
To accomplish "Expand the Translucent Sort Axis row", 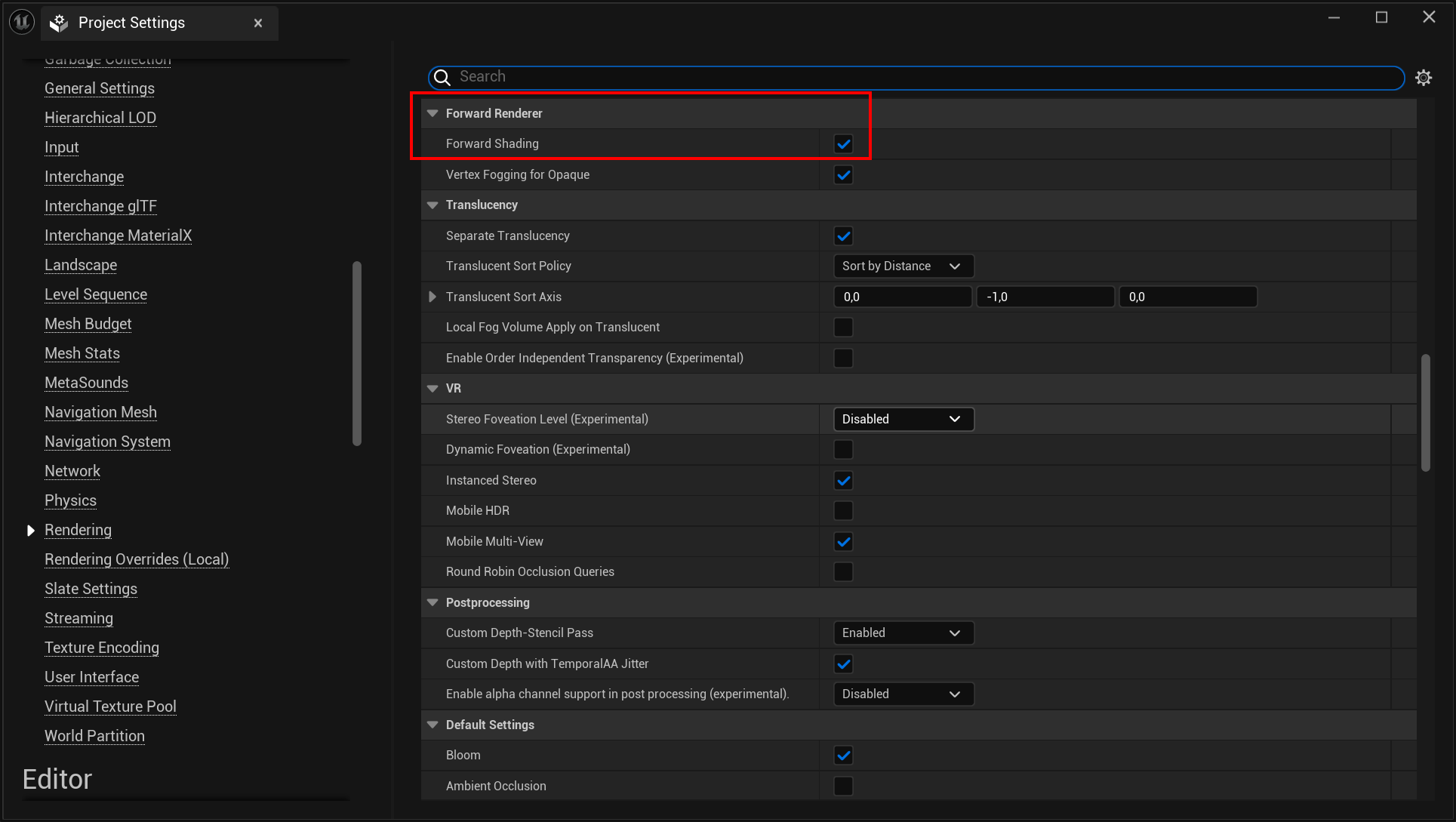I will (x=432, y=296).
